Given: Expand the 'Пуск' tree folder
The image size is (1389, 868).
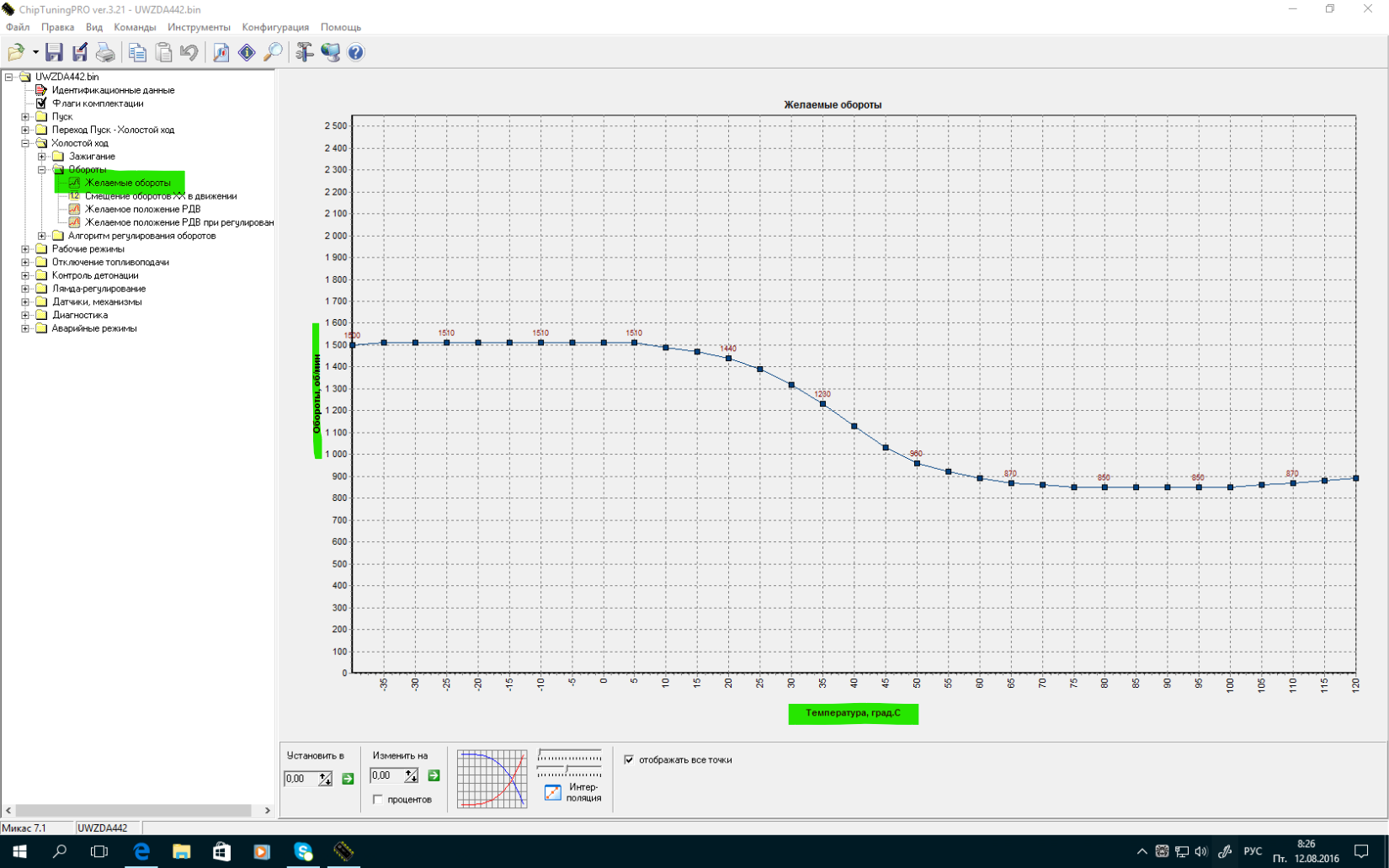Looking at the screenshot, I should click(25, 117).
